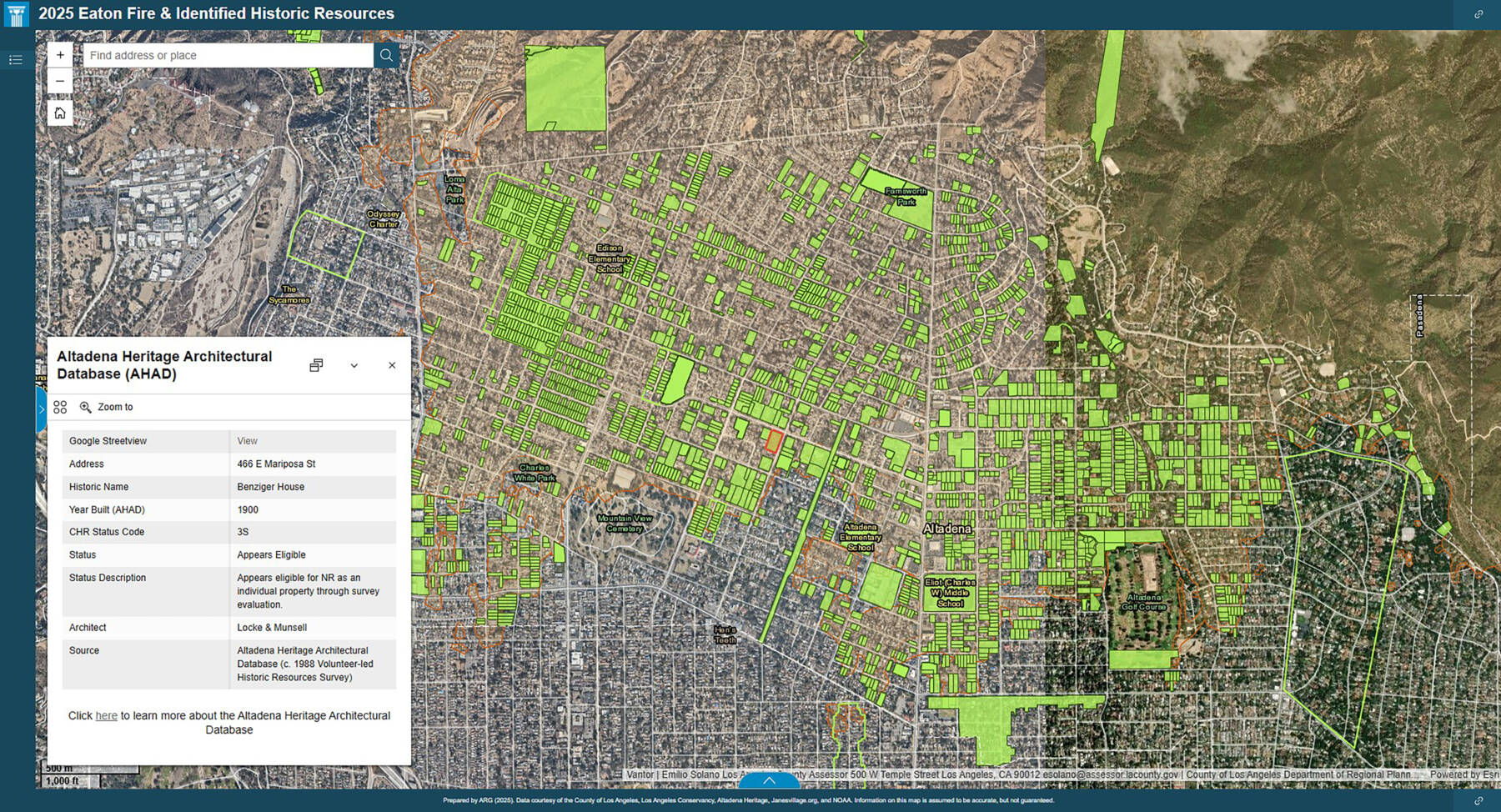Select the red-outlined parcel on the map
This screenshot has width=1501, height=812.
pyautogui.click(x=774, y=441)
